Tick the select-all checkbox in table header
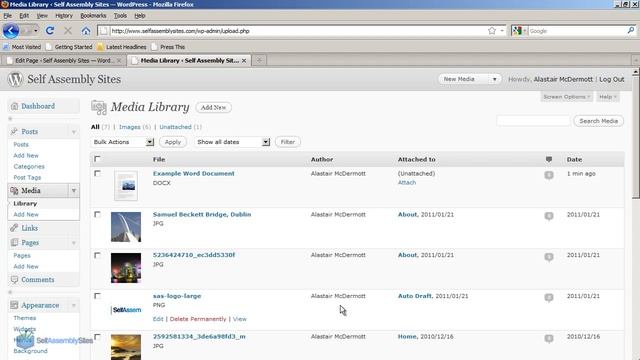Image resolution: width=640 pixels, height=360 pixels. 97,159
